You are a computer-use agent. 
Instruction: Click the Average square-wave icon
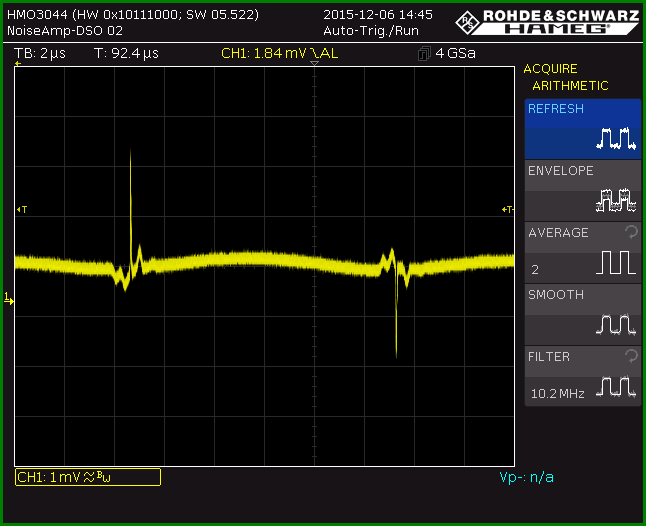(x=616, y=262)
